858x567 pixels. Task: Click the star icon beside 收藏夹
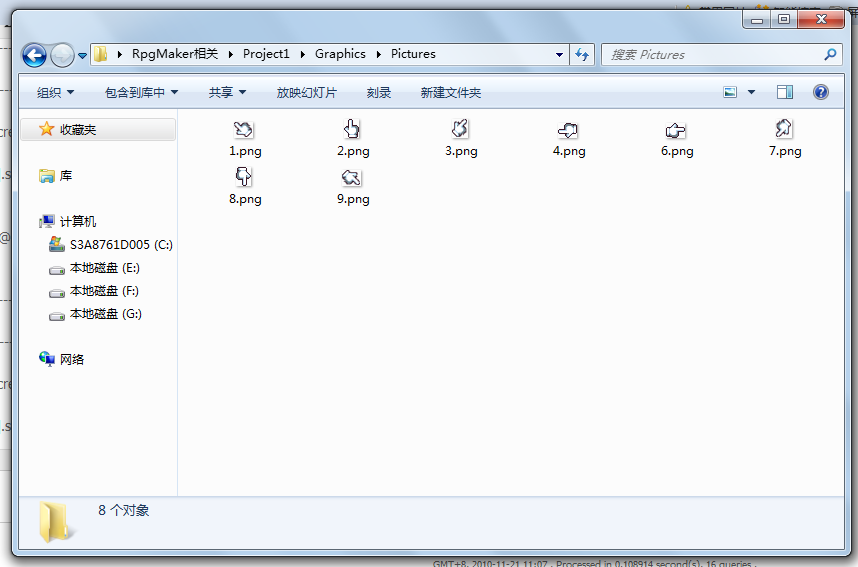tap(47, 129)
